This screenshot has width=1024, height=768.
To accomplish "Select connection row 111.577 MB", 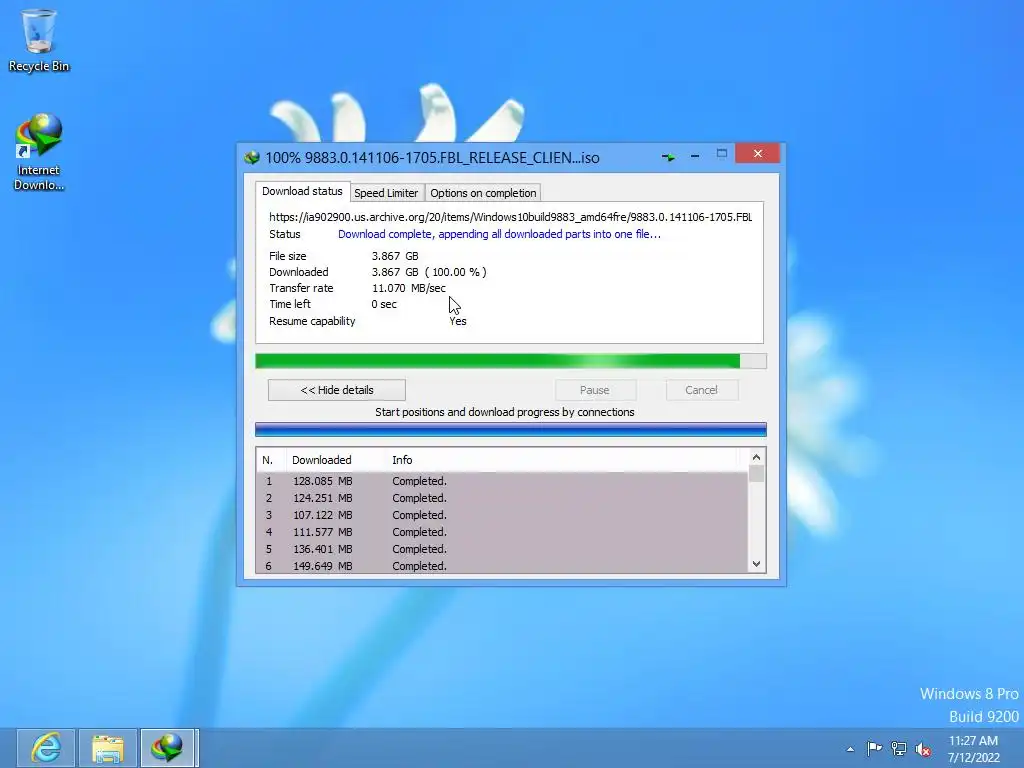I will (502, 532).
